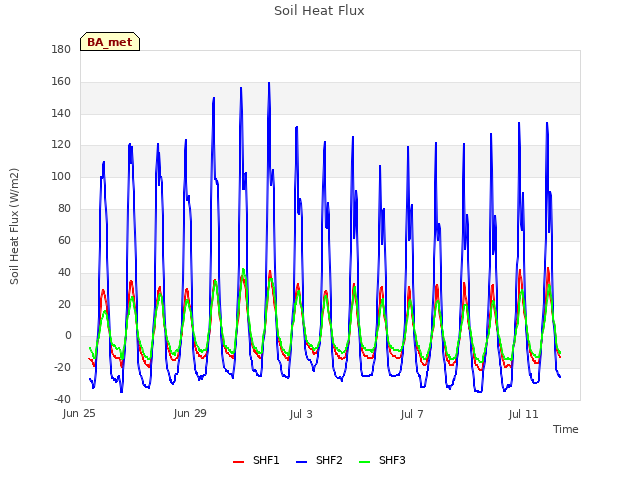The height and width of the screenshot is (480, 640).
Task: Click the Jun 29 x-axis tick label
Action: (x=190, y=413)
